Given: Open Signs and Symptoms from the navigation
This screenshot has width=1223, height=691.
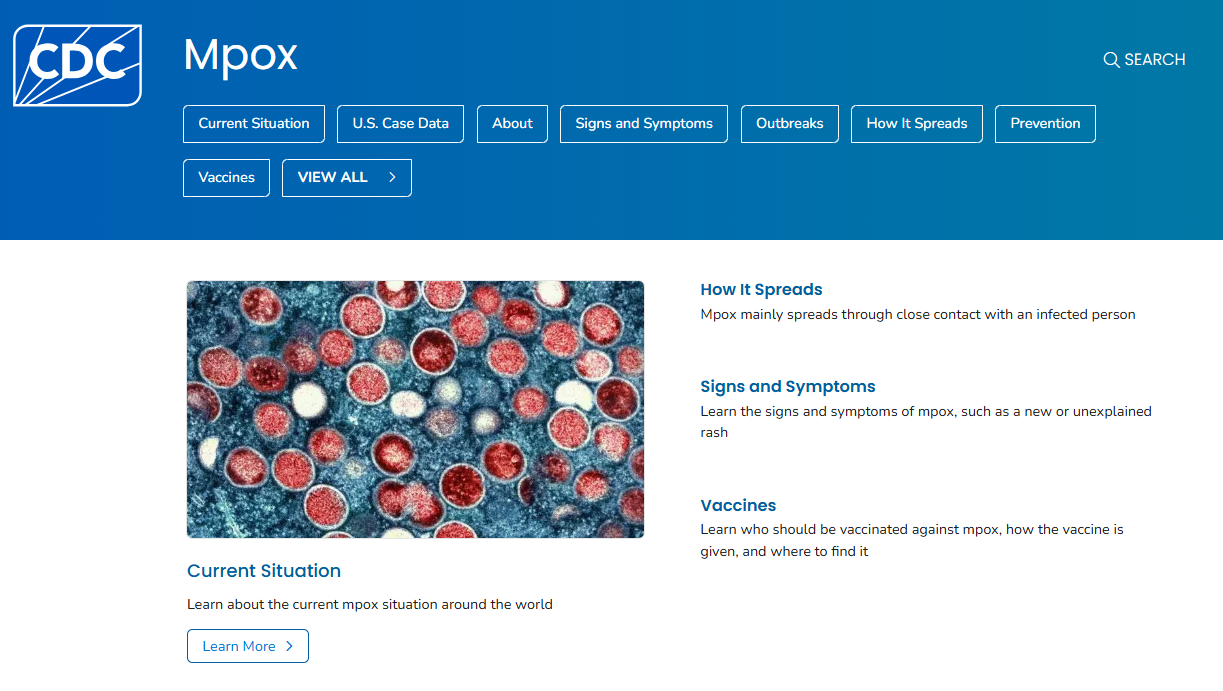Looking at the screenshot, I should 643,123.
